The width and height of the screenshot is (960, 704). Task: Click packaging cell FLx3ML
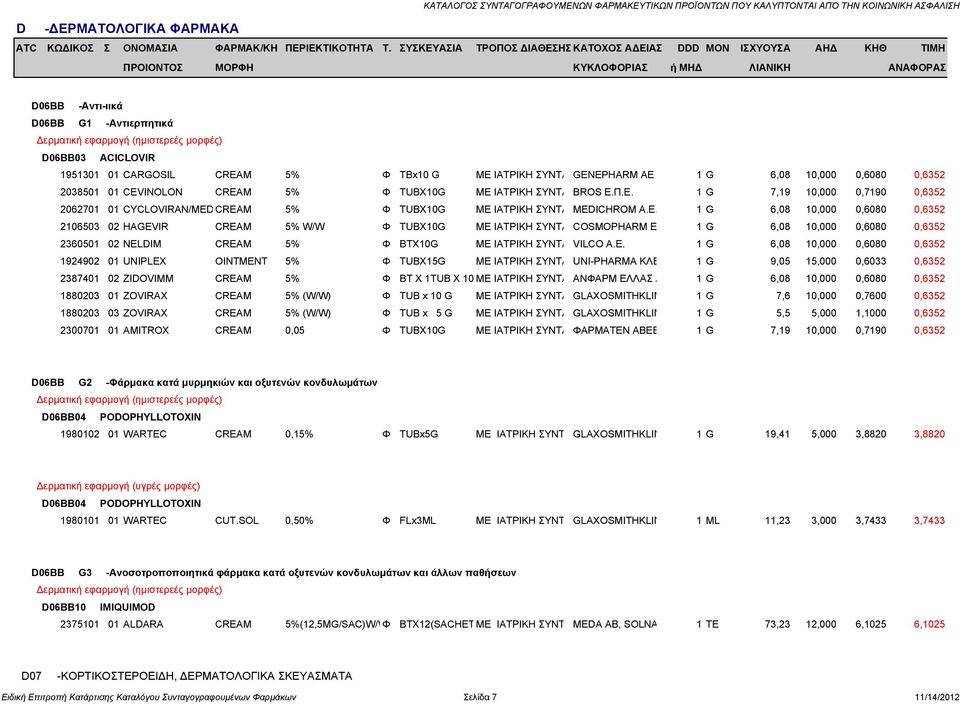[418, 520]
